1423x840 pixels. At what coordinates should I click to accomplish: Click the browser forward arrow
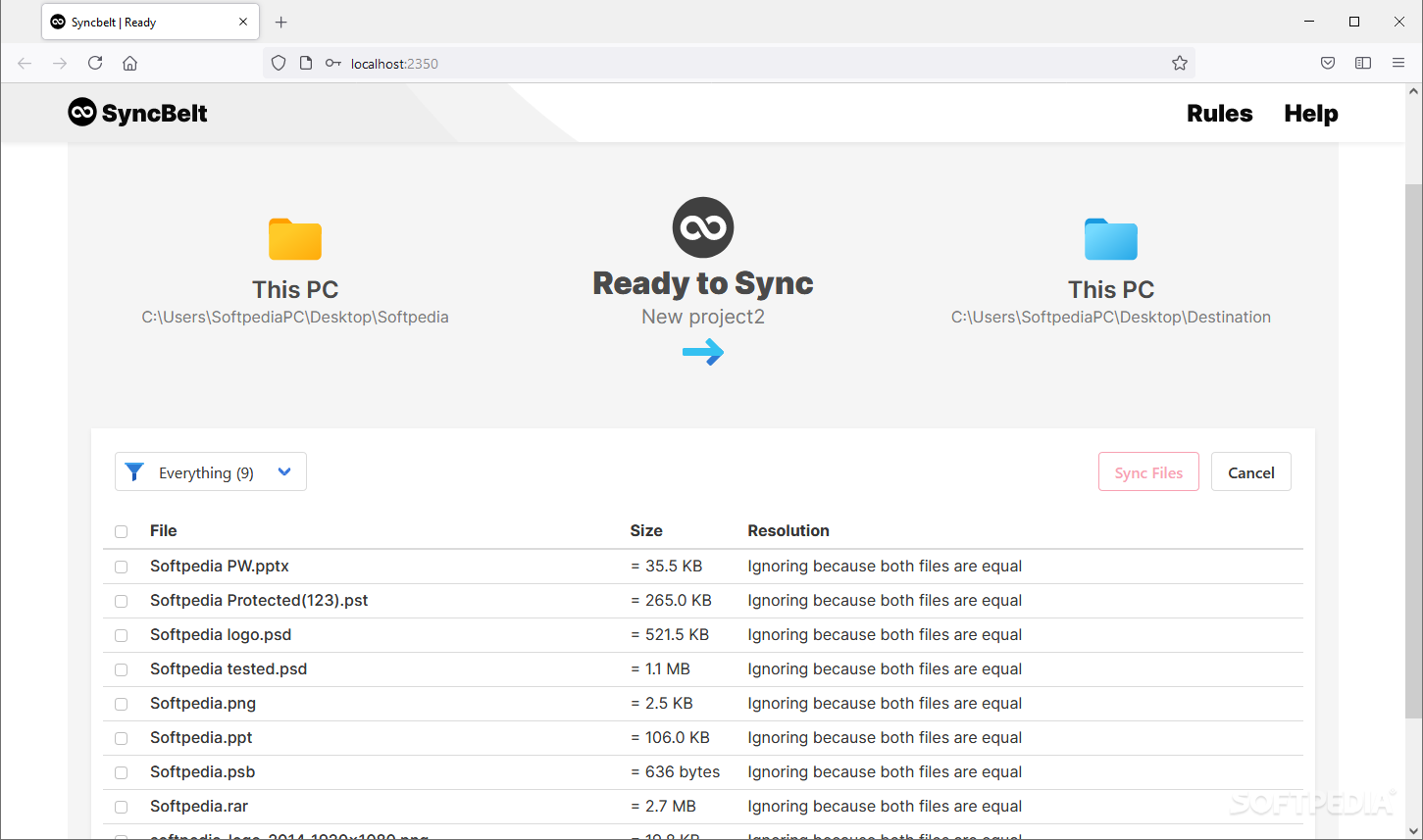pyautogui.click(x=60, y=63)
